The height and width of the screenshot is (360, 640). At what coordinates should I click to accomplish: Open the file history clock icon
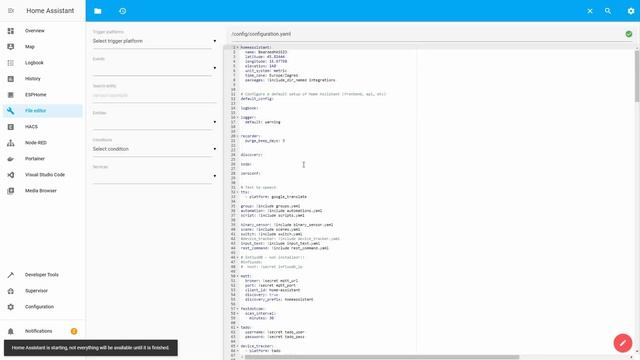[122, 11]
